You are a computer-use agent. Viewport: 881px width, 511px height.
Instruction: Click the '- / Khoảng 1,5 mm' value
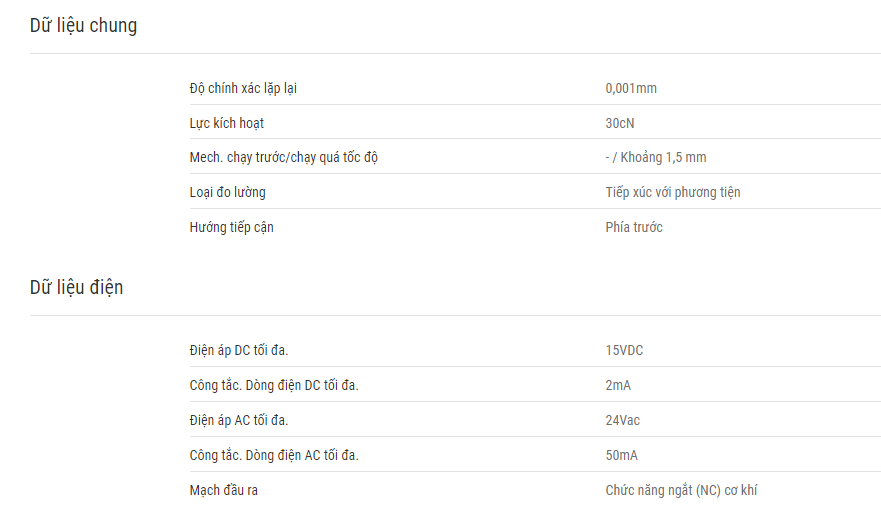pos(656,157)
